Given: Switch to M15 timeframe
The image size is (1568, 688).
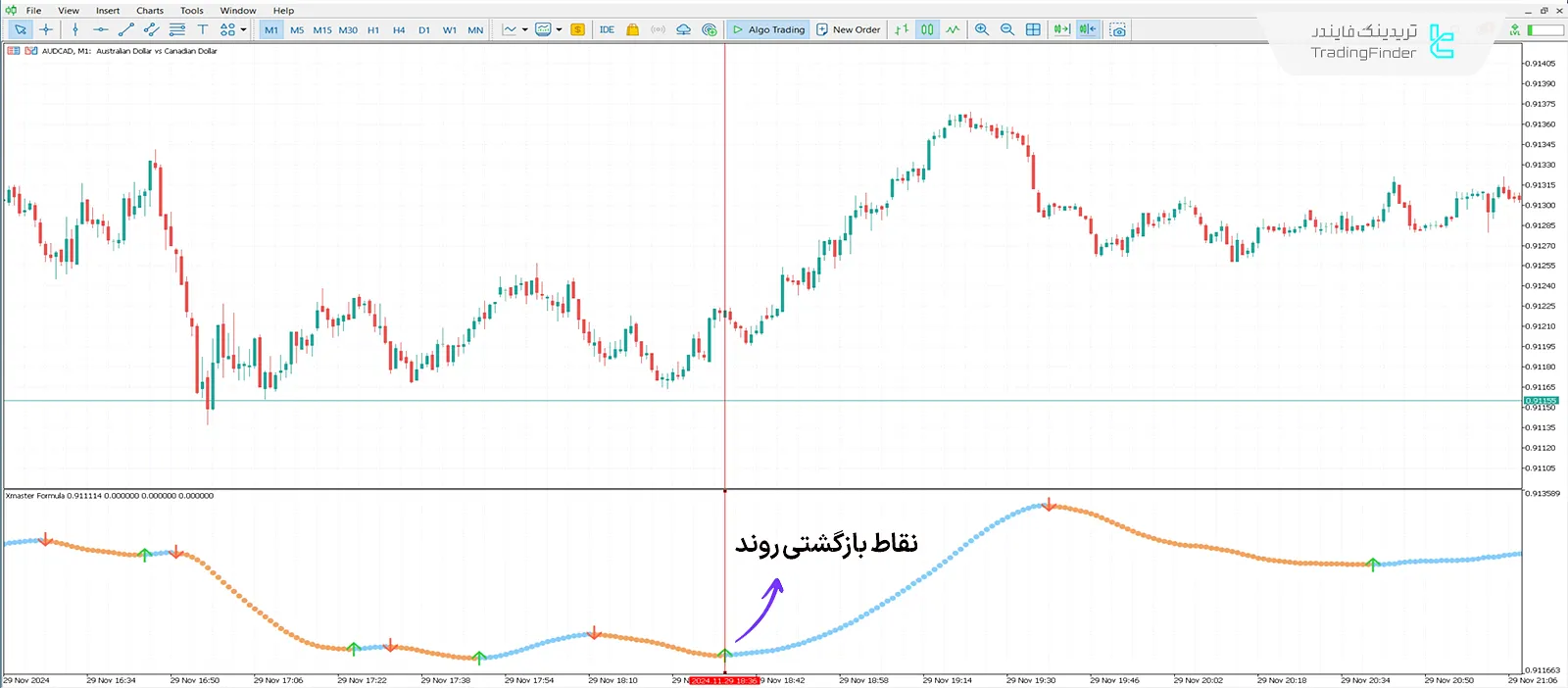Looking at the screenshot, I should 322,30.
